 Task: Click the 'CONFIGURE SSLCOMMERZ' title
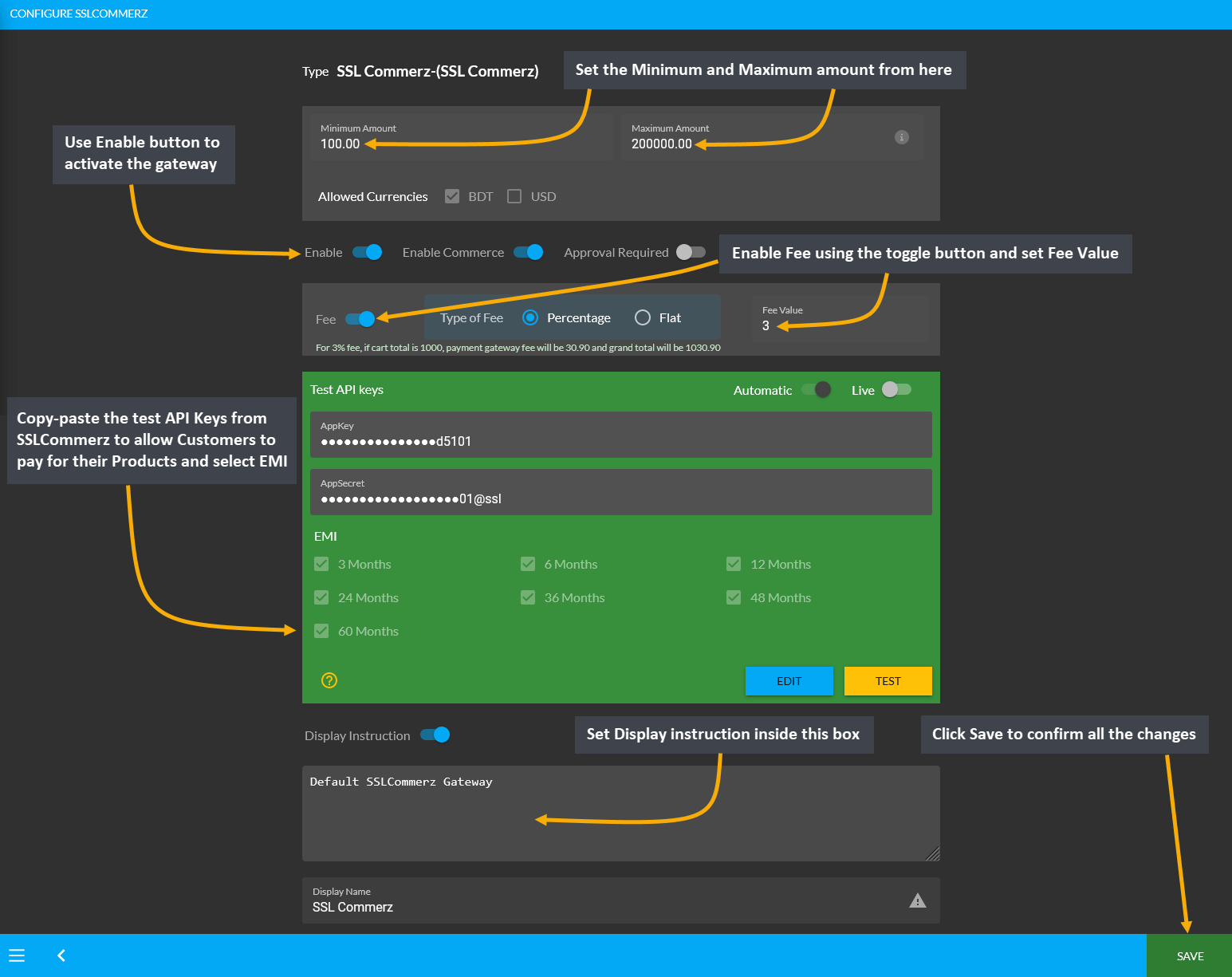(79, 14)
